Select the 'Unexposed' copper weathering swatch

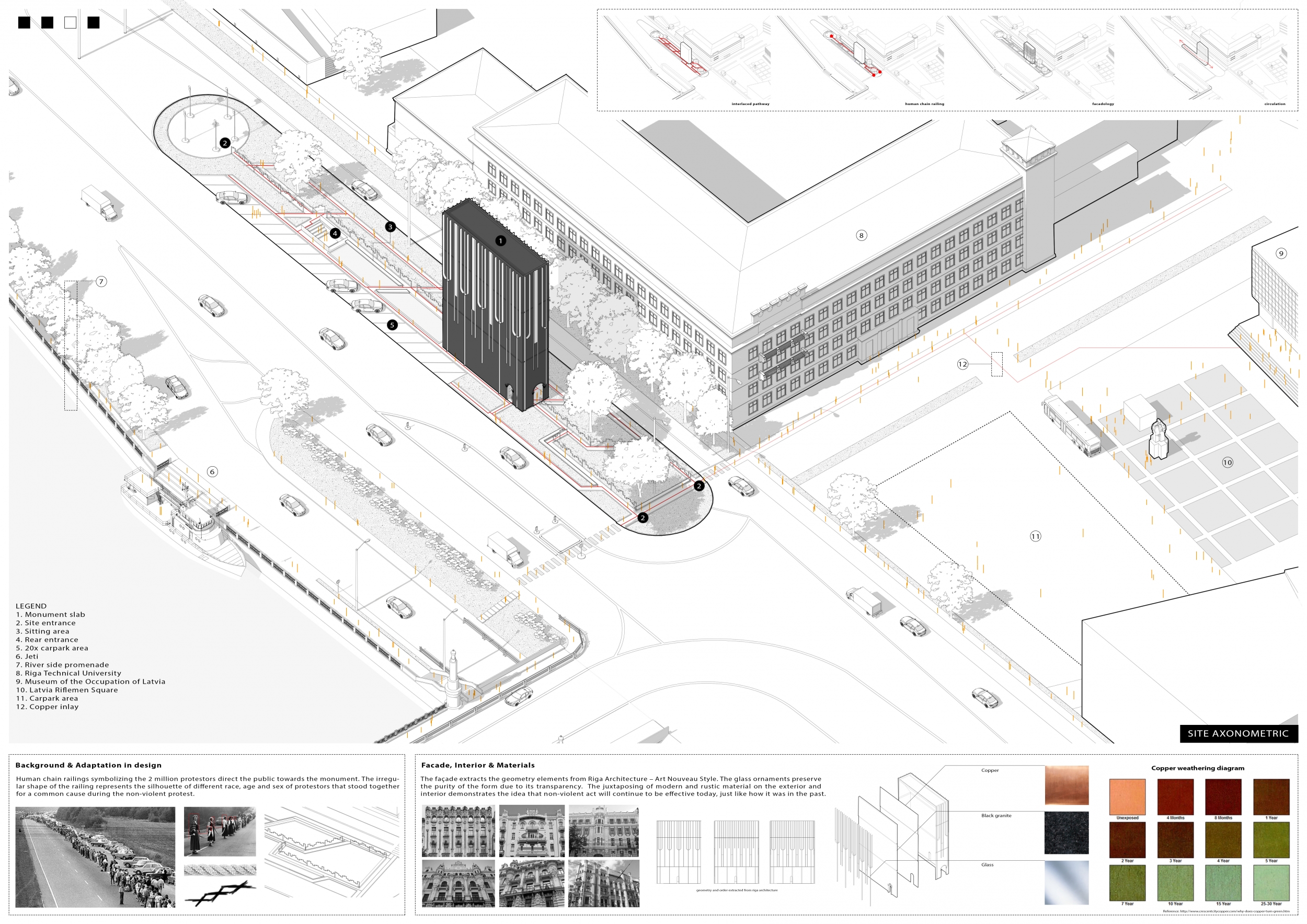click(1127, 796)
